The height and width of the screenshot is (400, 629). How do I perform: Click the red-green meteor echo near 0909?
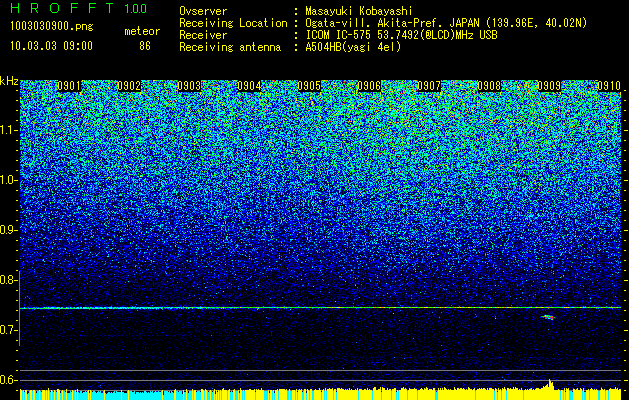(548, 317)
